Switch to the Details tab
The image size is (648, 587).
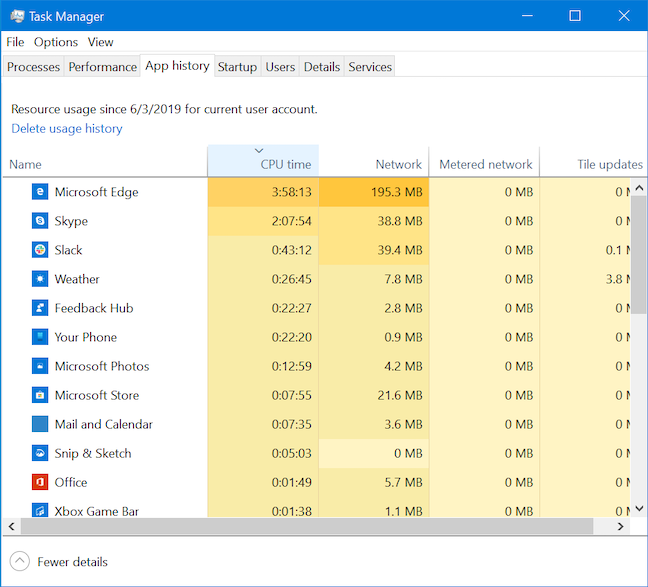point(322,67)
